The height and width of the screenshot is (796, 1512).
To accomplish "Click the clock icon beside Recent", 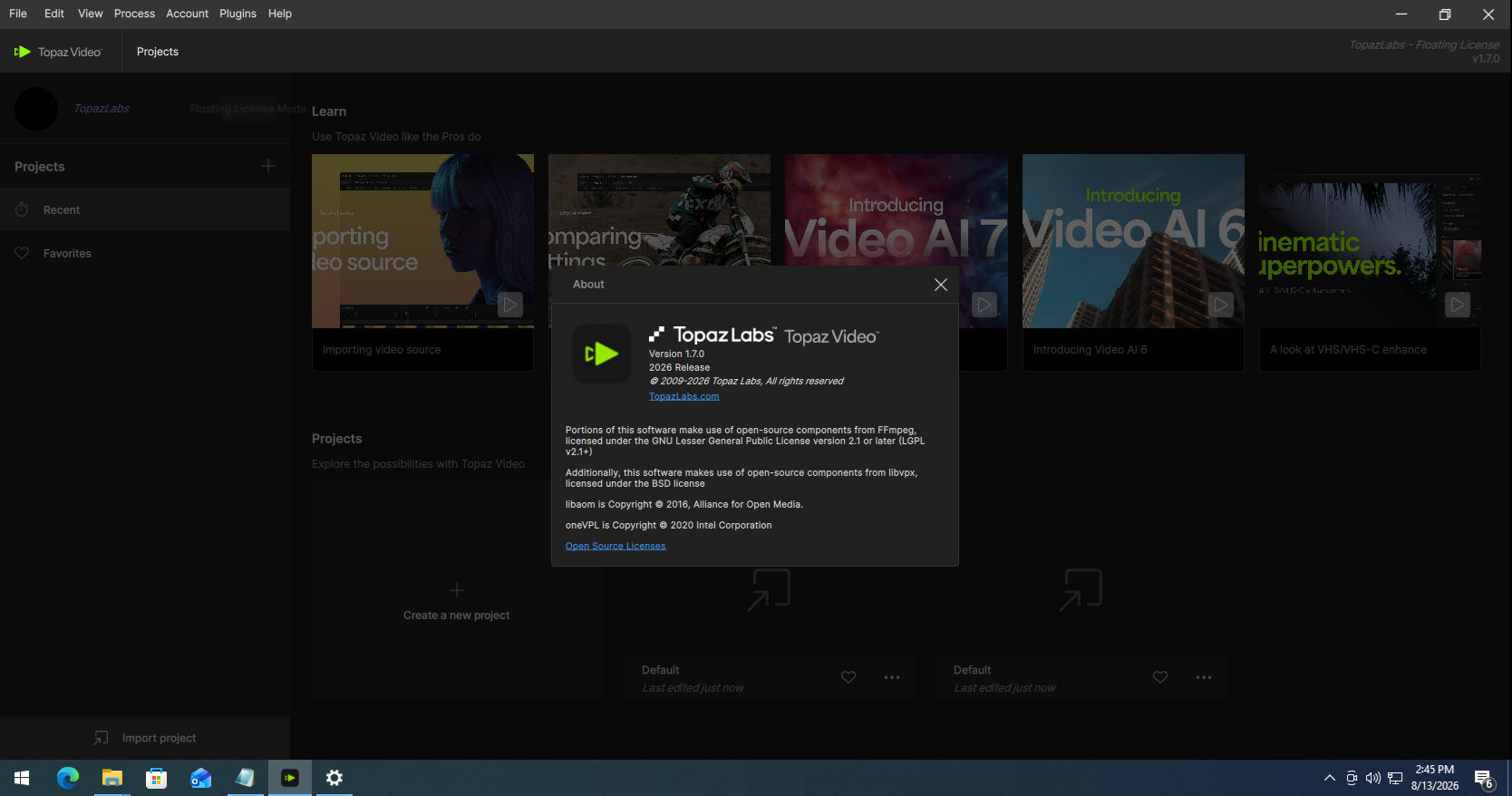I will pos(22,209).
